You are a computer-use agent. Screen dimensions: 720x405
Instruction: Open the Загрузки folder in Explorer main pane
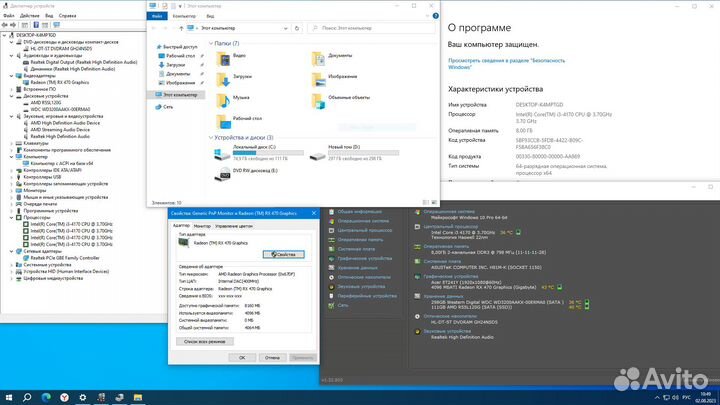[x=234, y=79]
